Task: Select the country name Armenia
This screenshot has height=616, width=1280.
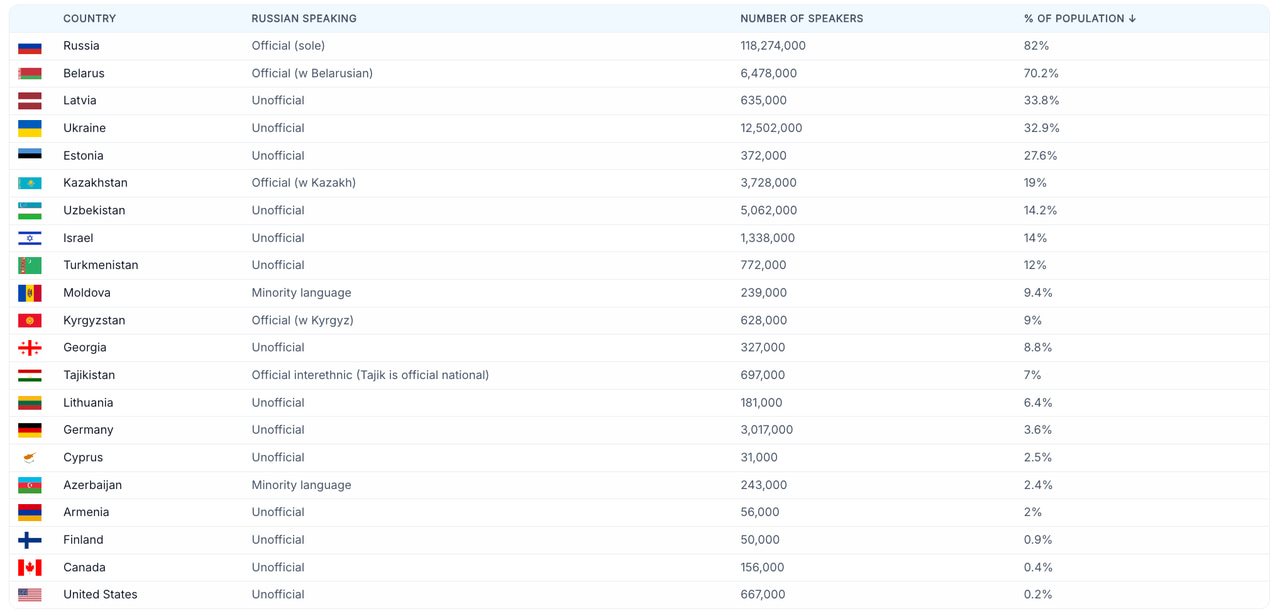Action: [86, 513]
